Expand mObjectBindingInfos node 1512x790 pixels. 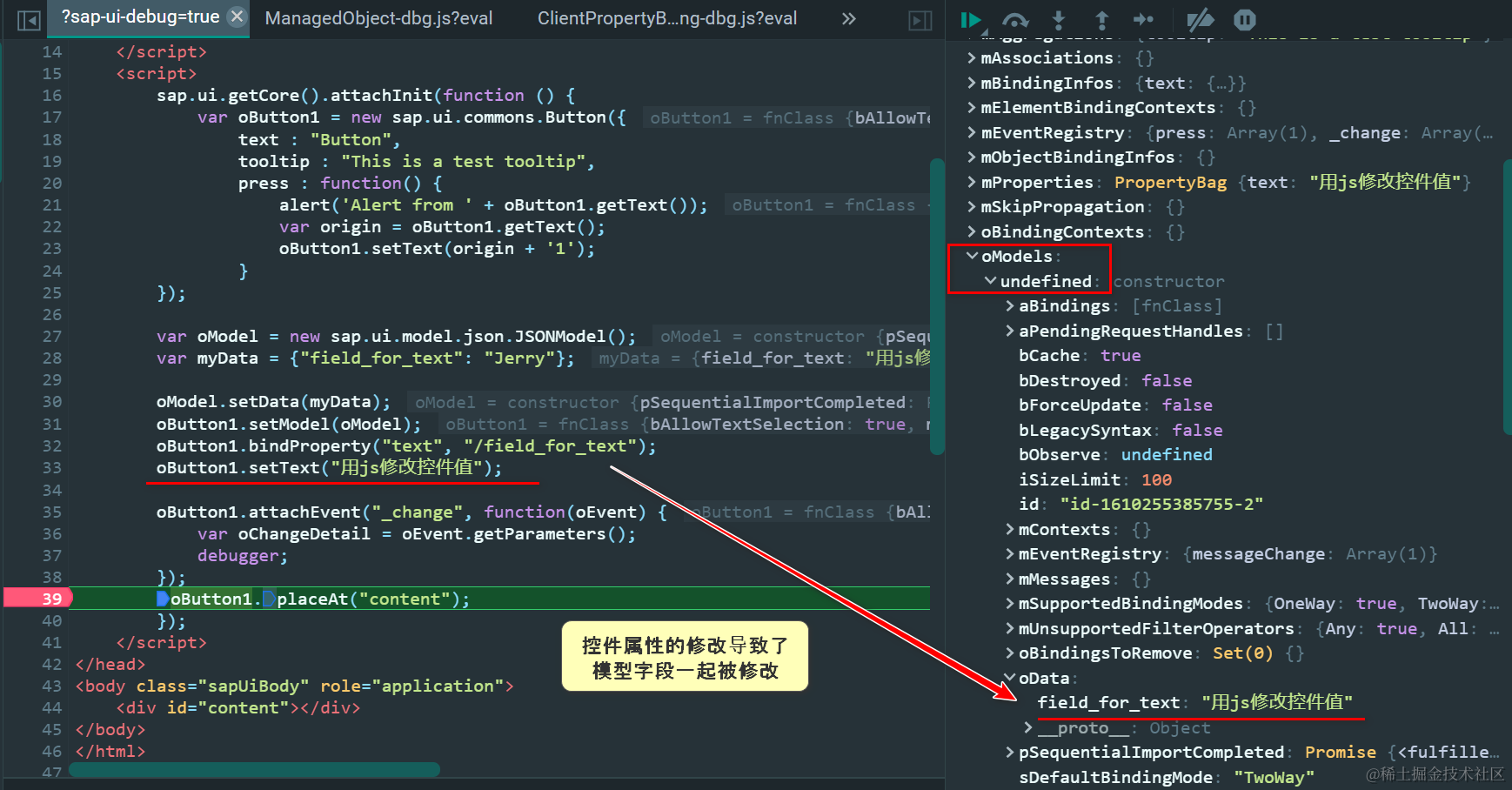[972, 157]
